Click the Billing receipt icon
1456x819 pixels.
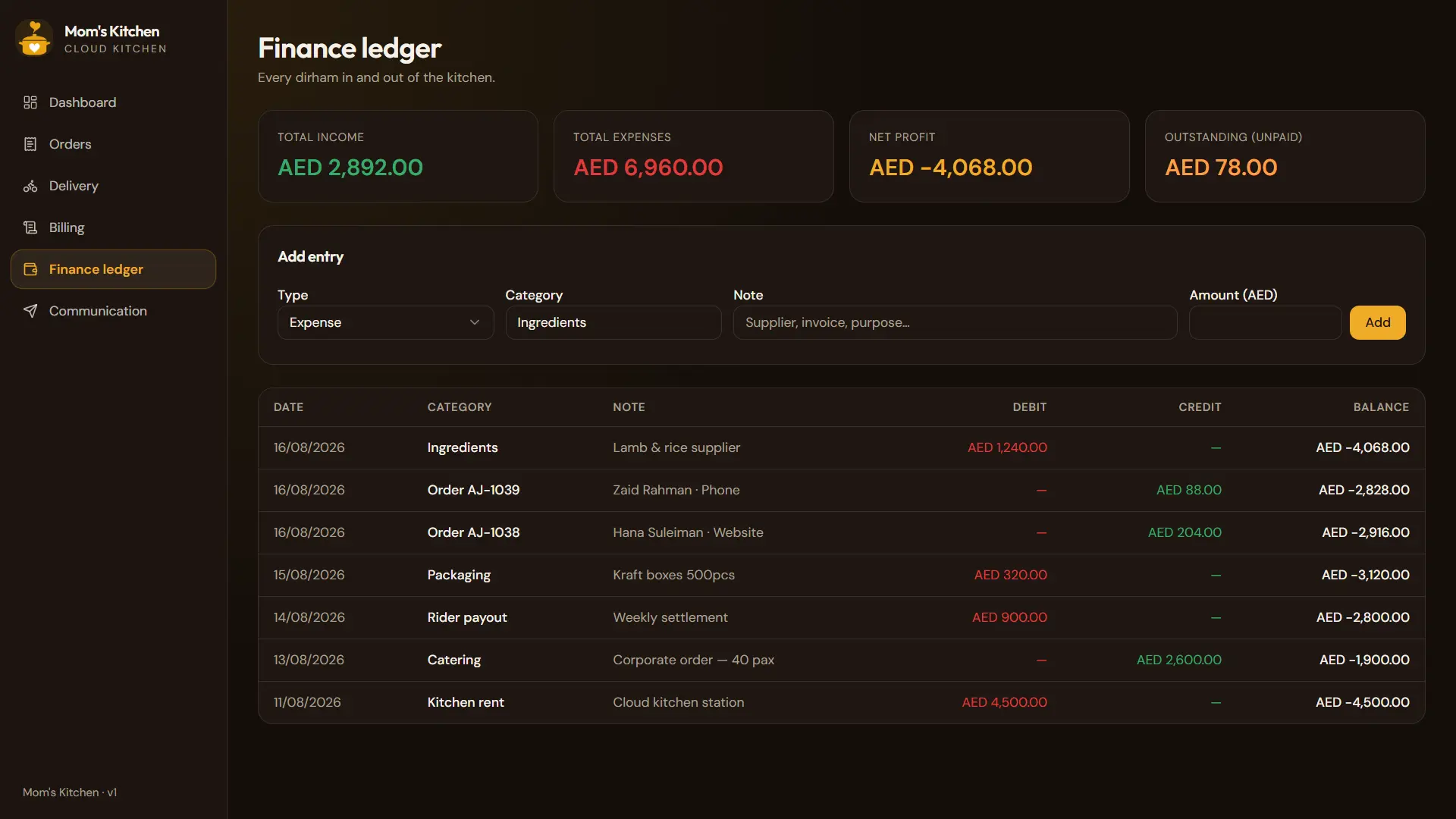coord(30,227)
